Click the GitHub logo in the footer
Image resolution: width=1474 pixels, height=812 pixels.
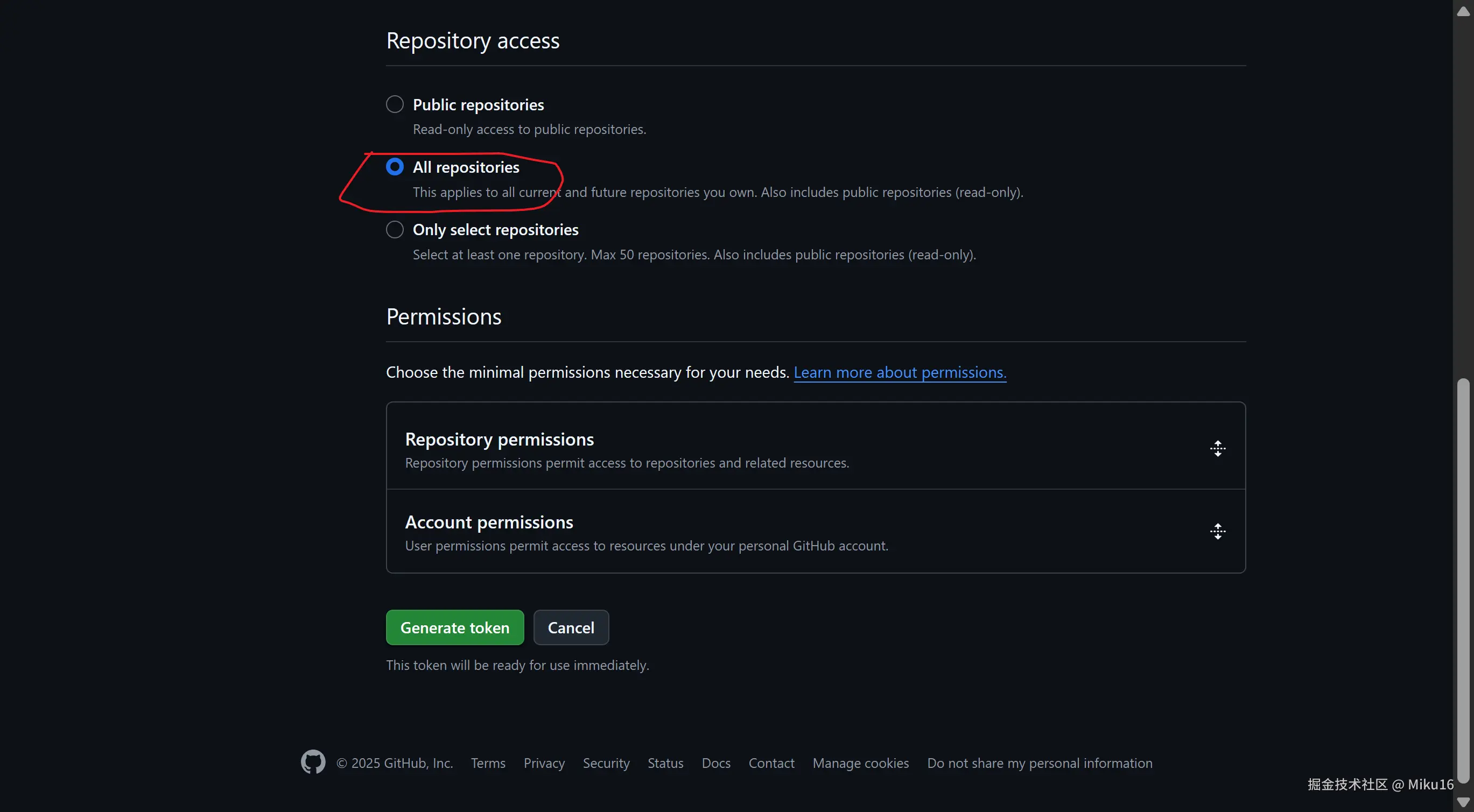[313, 762]
